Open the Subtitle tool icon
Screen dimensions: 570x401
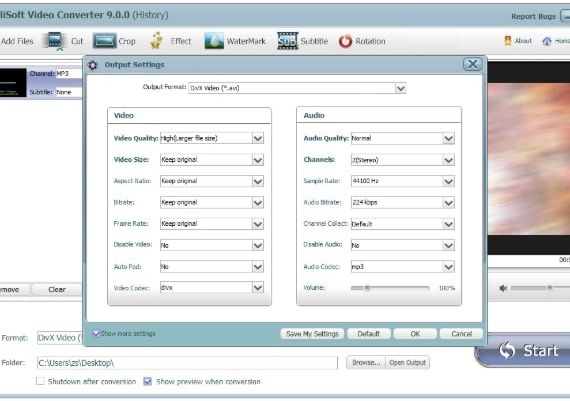tap(288, 41)
